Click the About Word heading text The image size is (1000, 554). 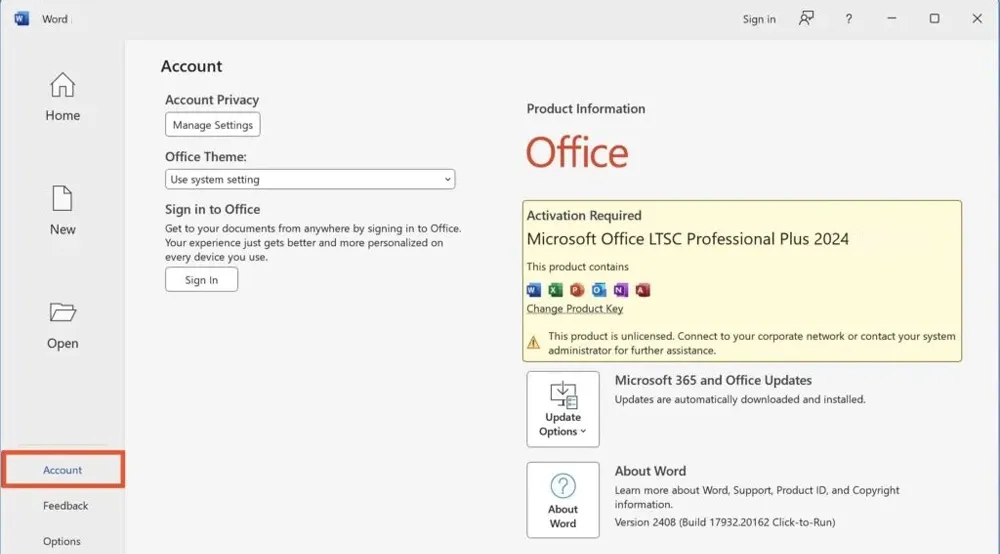point(650,471)
